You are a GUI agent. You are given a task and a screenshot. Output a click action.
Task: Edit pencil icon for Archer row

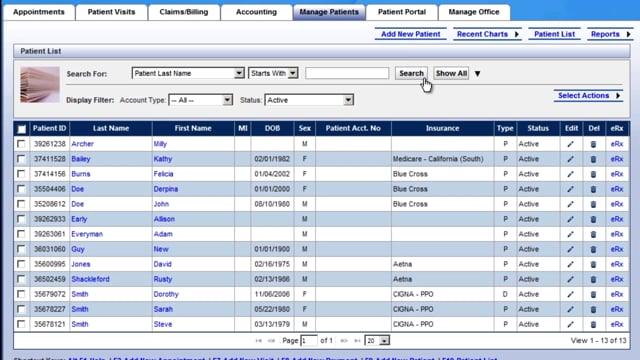571,144
